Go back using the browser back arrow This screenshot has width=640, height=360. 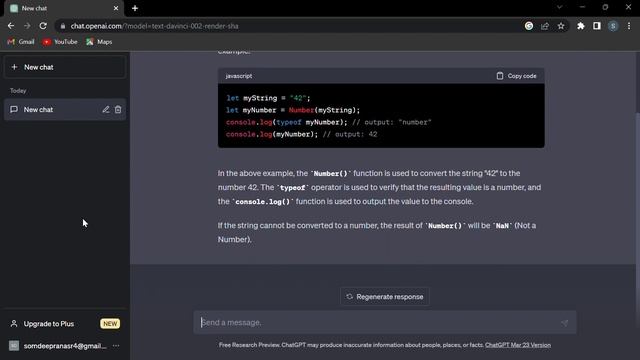pyautogui.click(x=11, y=26)
